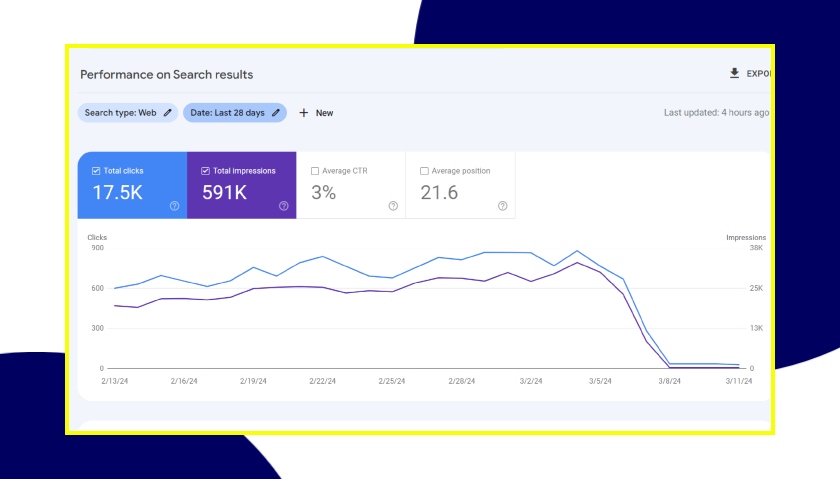Screen dimensions: 840x479
Task: Open the 'Date: Last 28 days' filter
Action: pyautogui.click(x=227, y=113)
